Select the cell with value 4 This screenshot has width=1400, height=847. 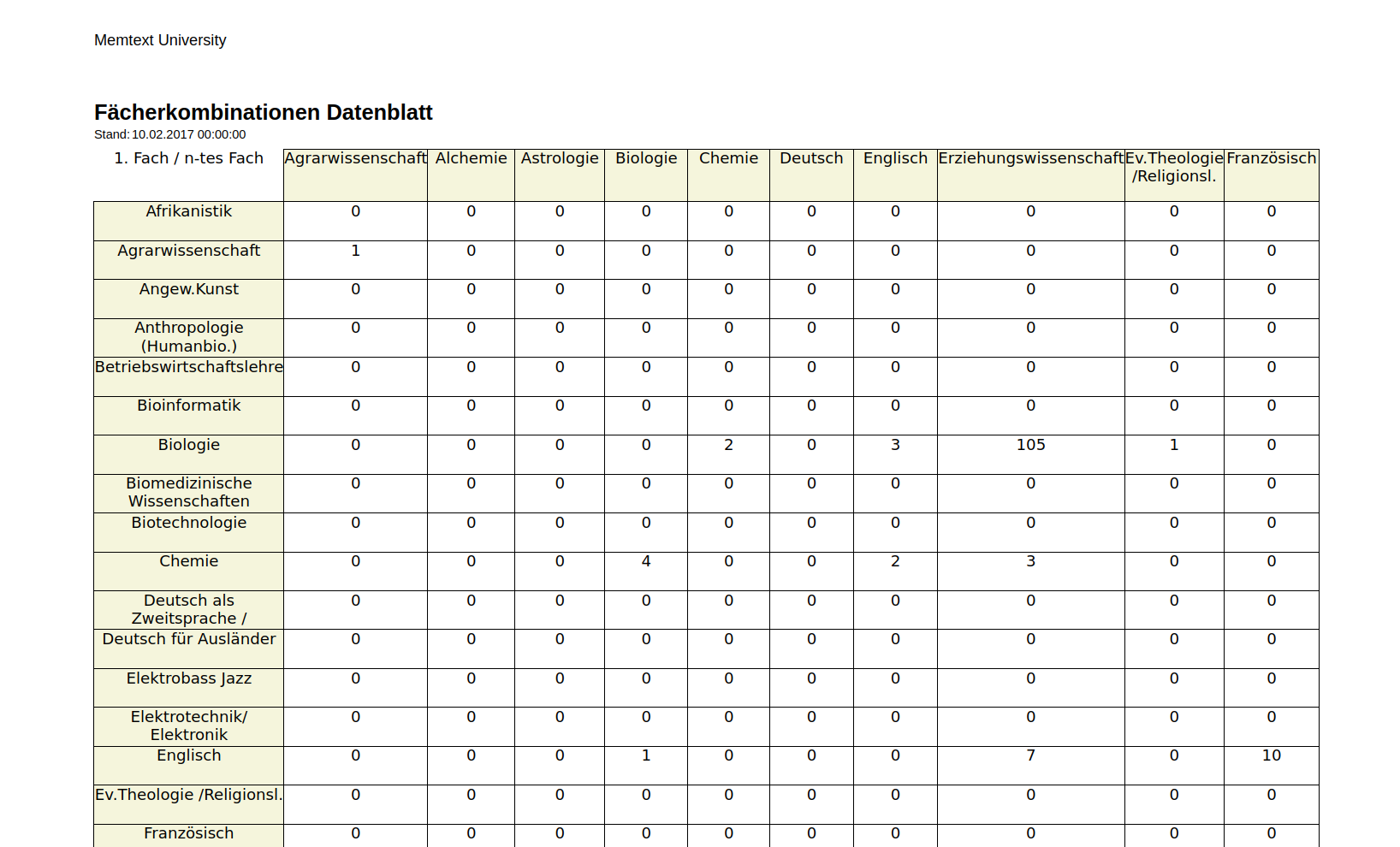[646, 561]
